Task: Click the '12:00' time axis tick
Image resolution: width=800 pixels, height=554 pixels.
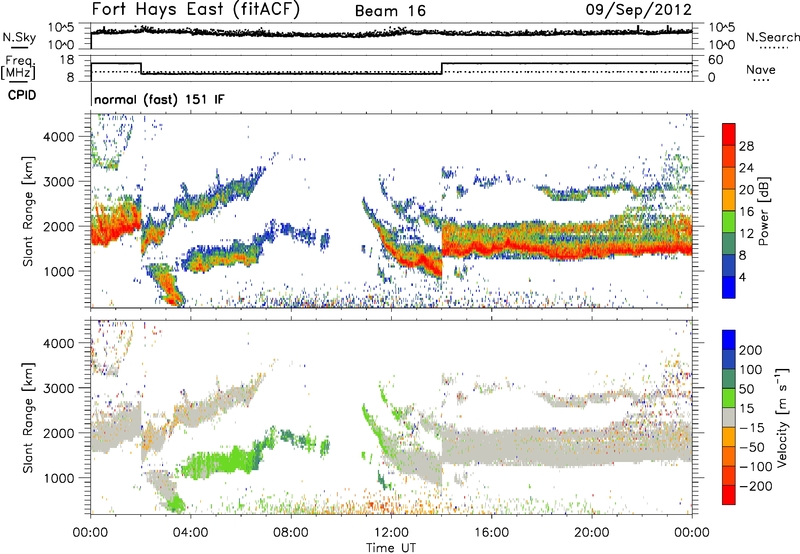Action: (391, 533)
